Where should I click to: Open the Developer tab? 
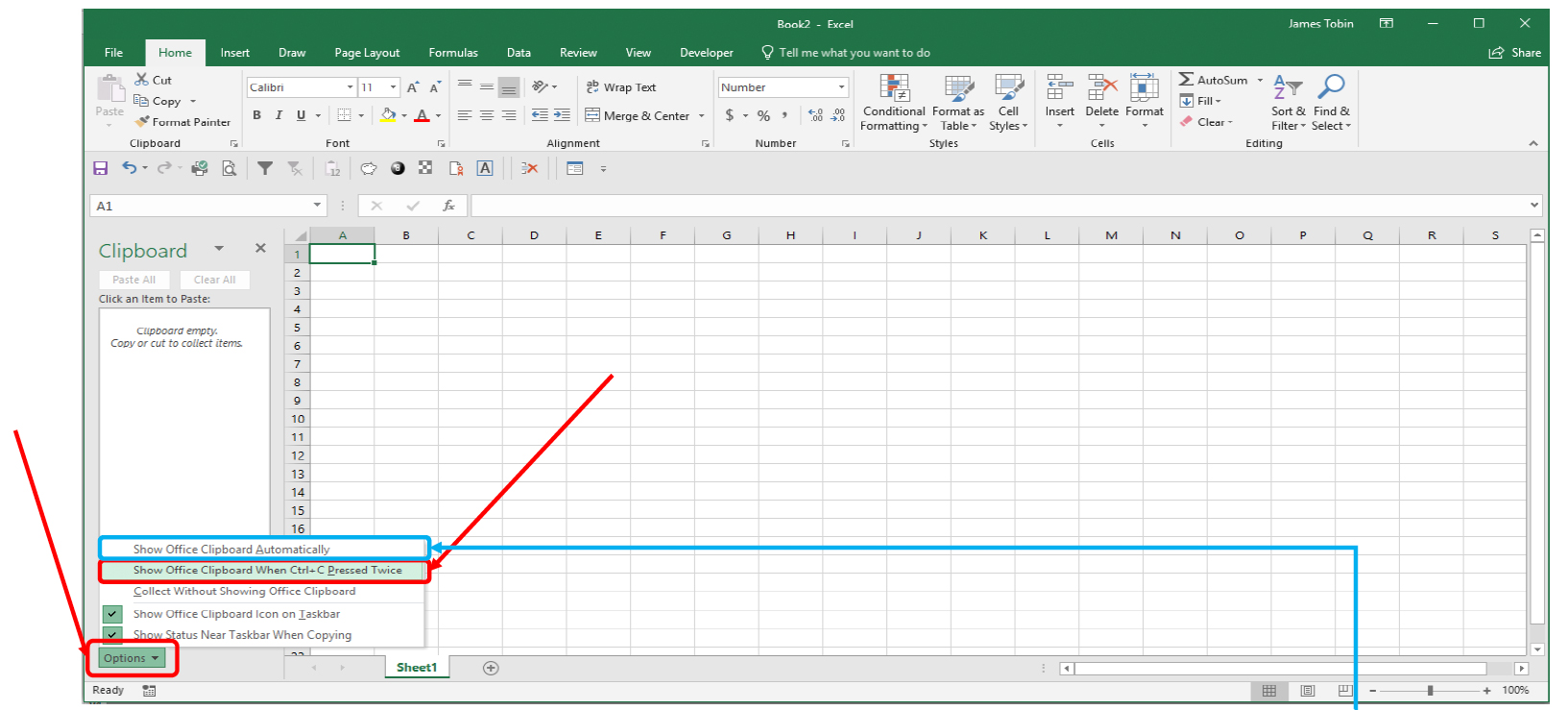point(707,53)
